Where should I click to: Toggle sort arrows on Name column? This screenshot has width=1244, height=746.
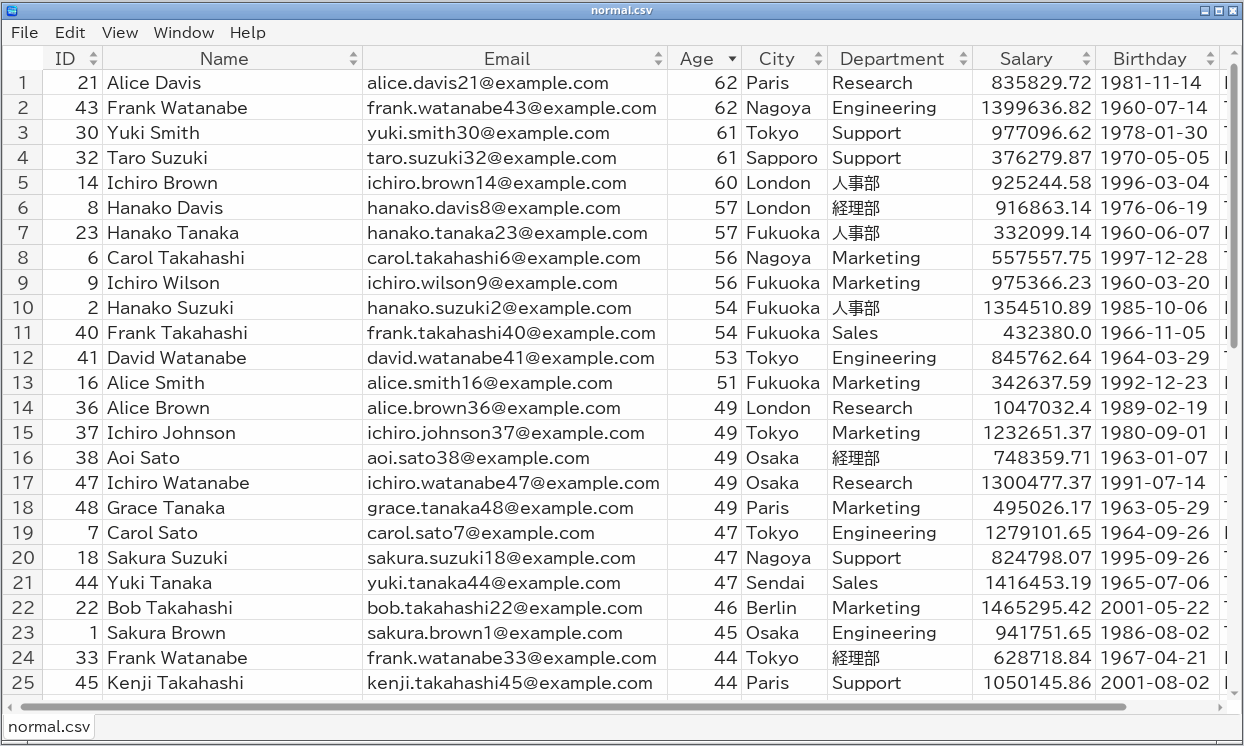point(353,59)
